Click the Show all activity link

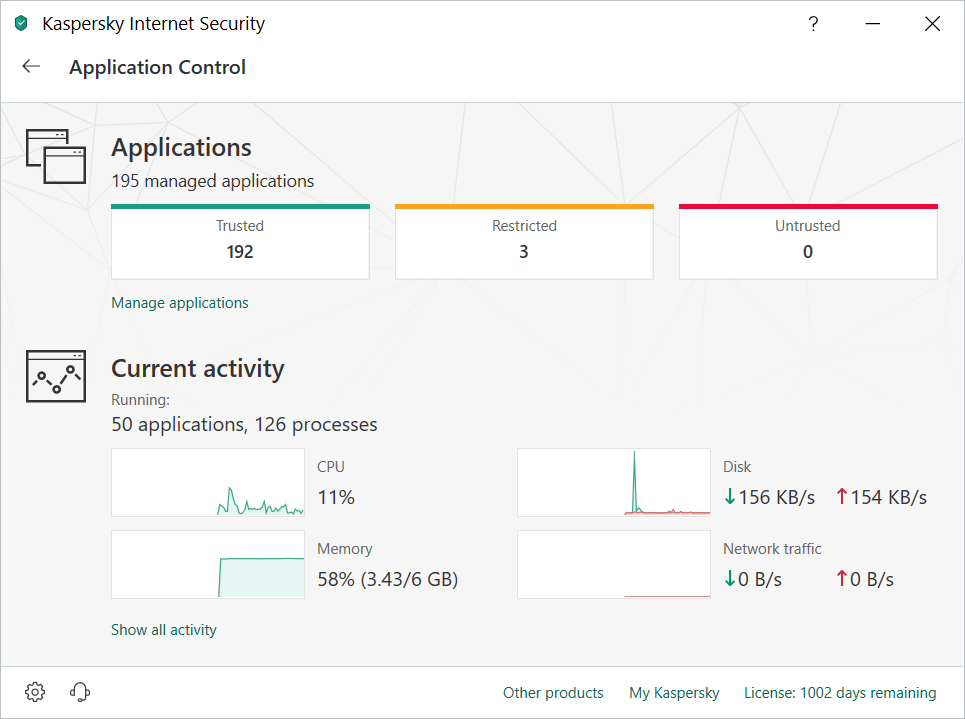[x=164, y=630]
